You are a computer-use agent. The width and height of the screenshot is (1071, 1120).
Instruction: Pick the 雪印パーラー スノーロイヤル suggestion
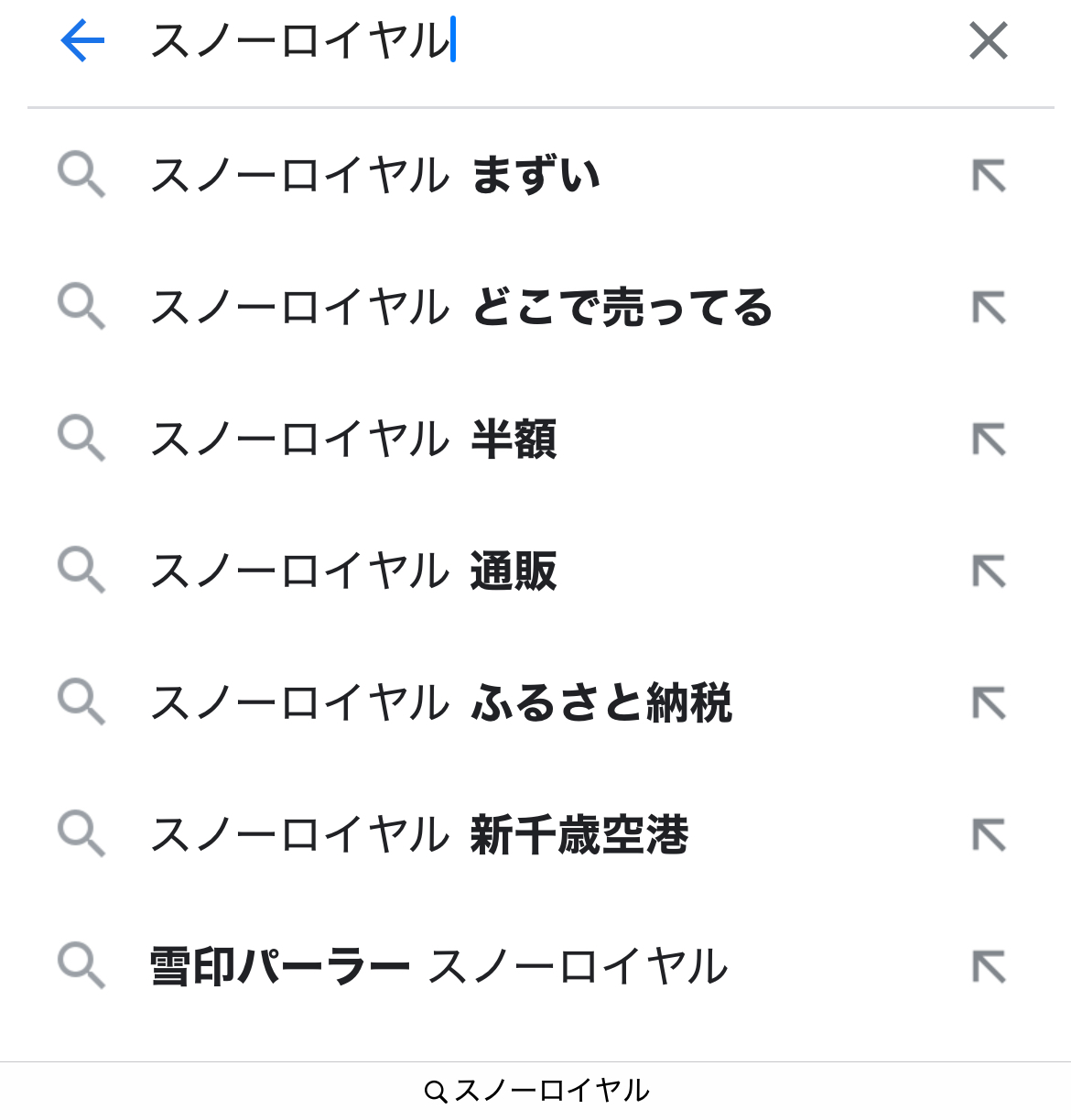pyautogui.click(x=439, y=966)
